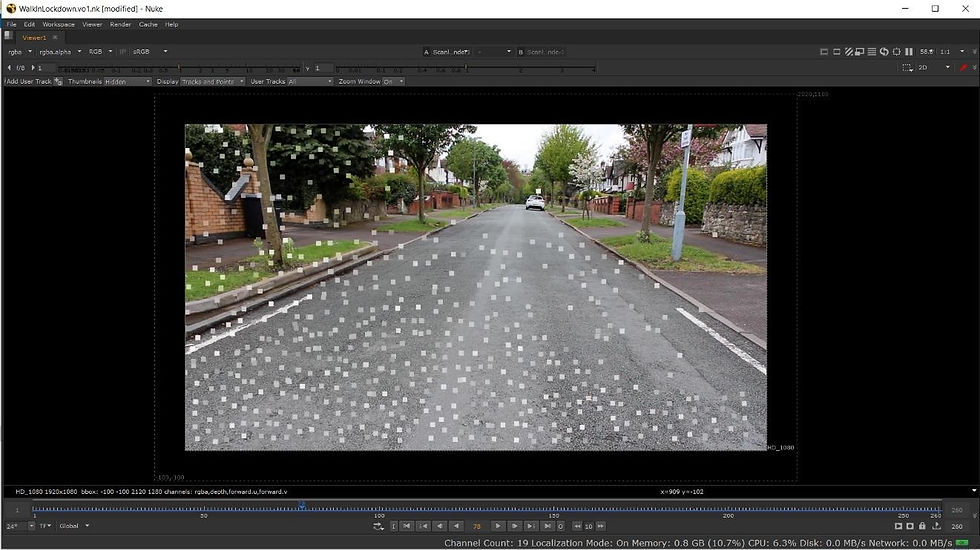This screenshot has height=550, width=980.
Task: Go to the next keyframe
Action: tap(531, 526)
